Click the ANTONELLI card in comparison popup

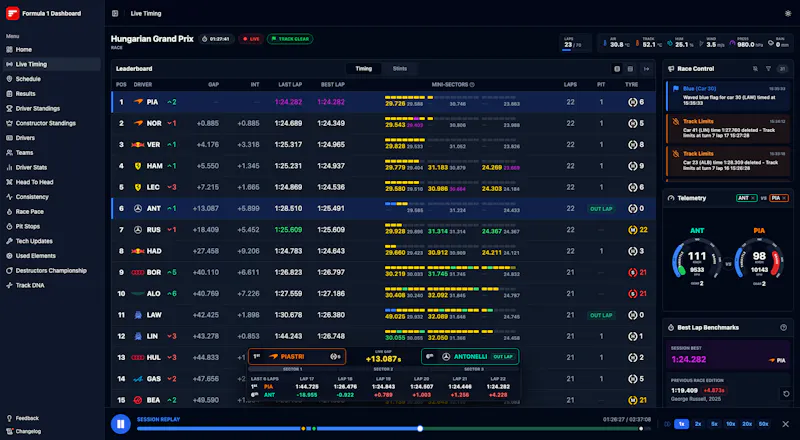click(470, 357)
